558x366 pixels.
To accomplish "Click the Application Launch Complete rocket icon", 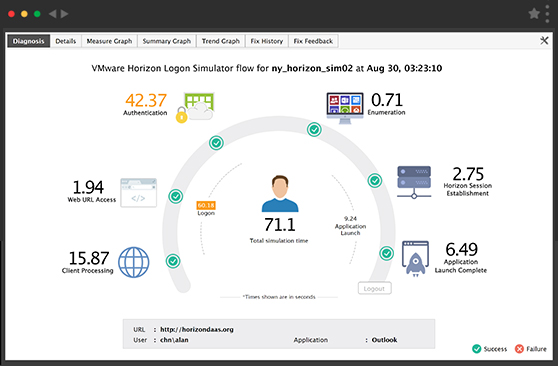I will tap(415, 258).
